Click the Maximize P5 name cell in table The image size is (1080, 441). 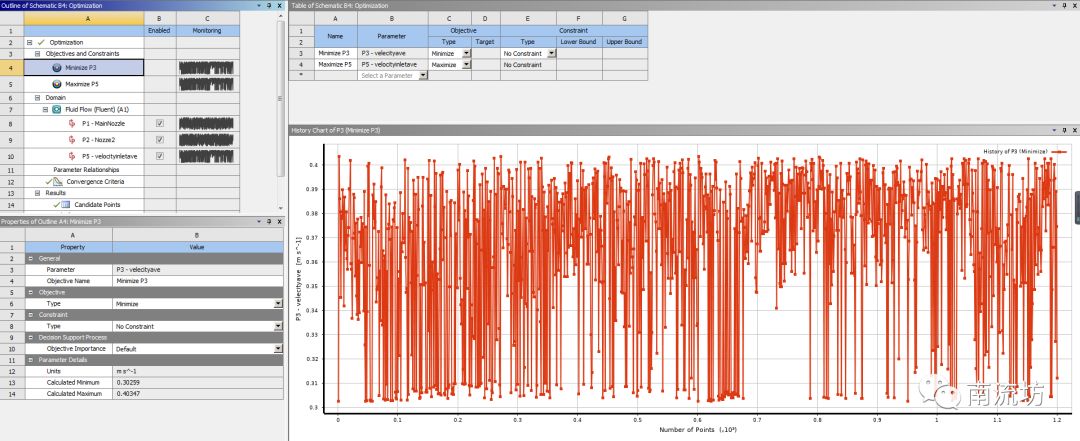tap(335, 65)
